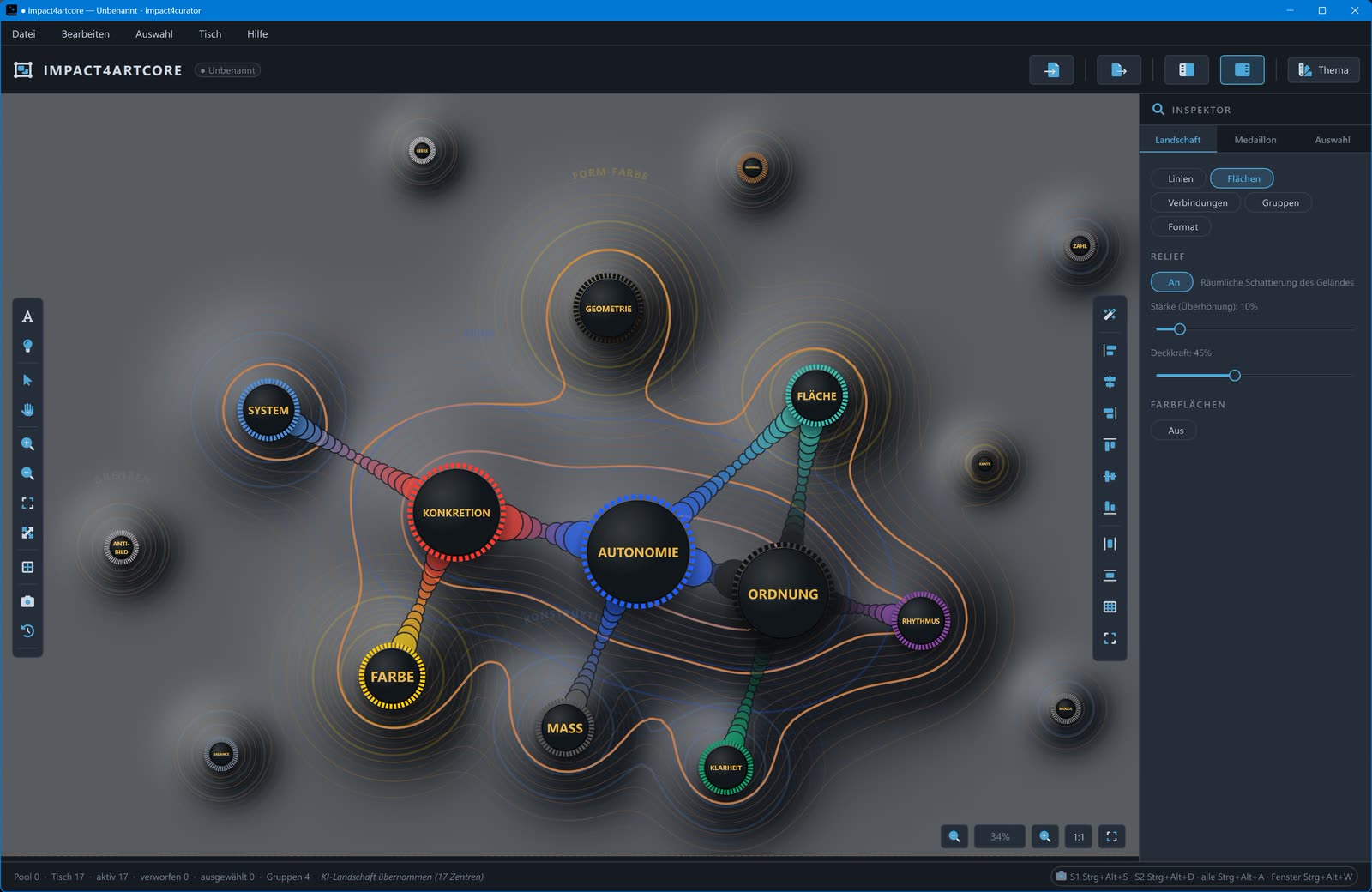Click the import icon in header
1372x892 pixels.
pyautogui.click(x=1051, y=69)
